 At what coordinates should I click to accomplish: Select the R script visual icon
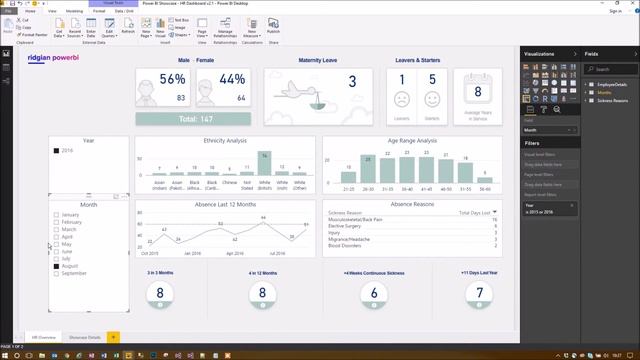tap(545, 99)
